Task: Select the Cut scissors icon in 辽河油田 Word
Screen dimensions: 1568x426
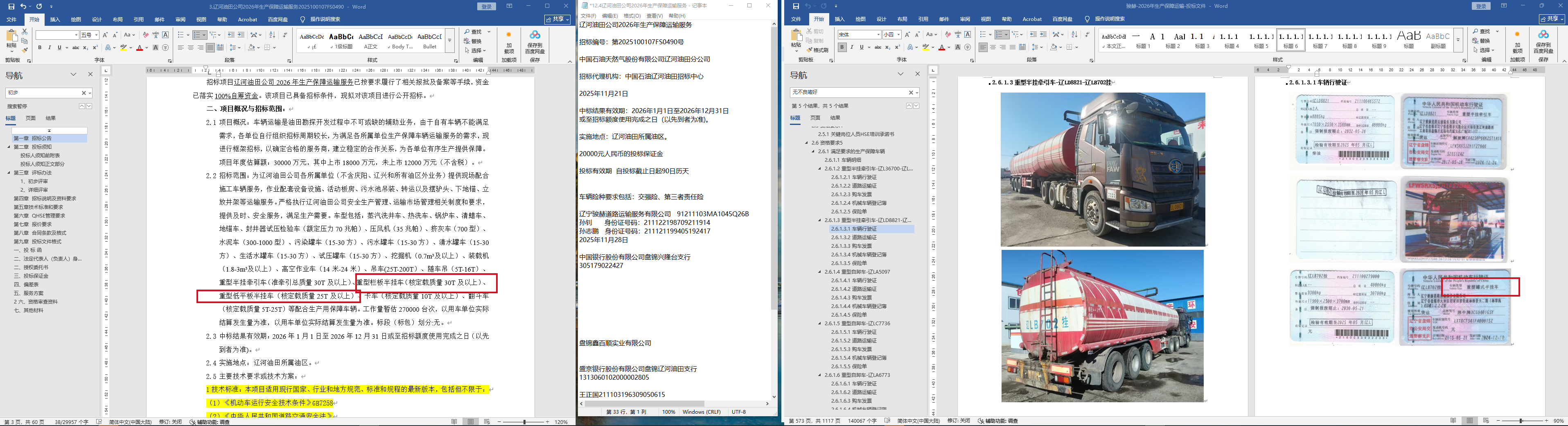Action: coord(24,31)
